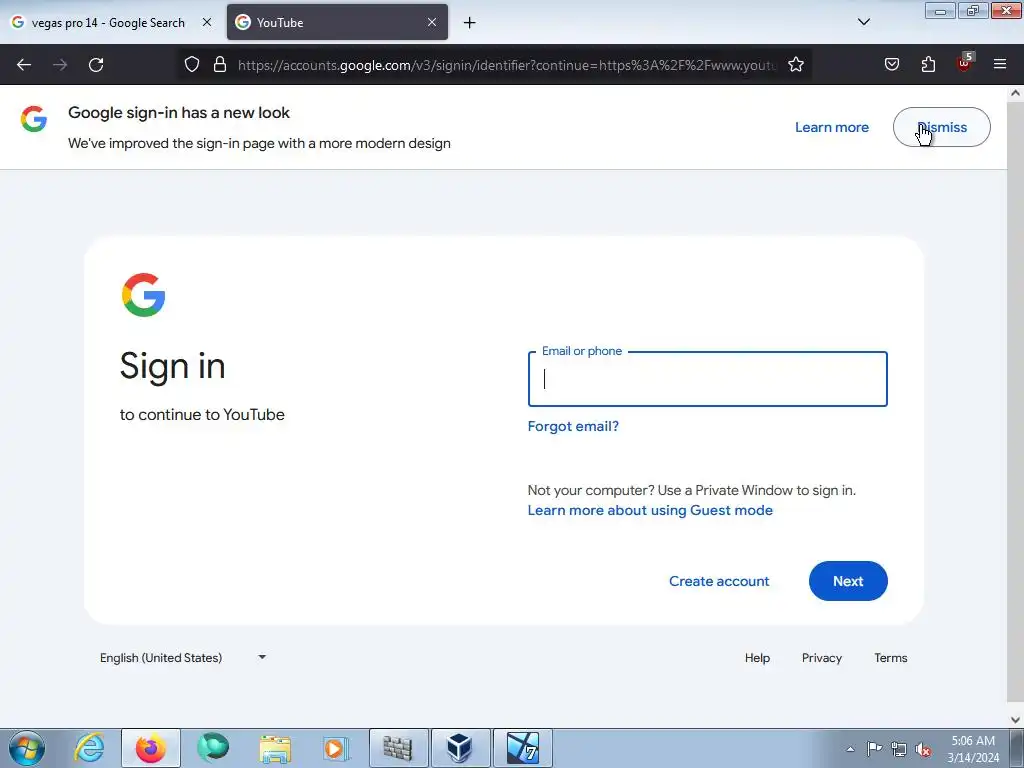Reload the current page
Screen dimensions: 1024x768
(96, 65)
